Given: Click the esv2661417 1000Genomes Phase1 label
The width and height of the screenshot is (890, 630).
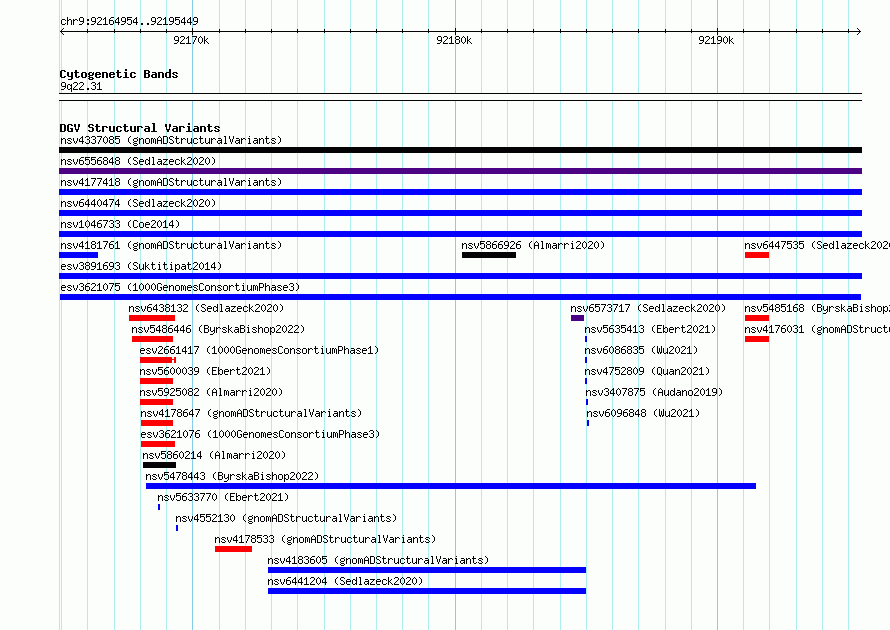Looking at the screenshot, I should [259, 350].
